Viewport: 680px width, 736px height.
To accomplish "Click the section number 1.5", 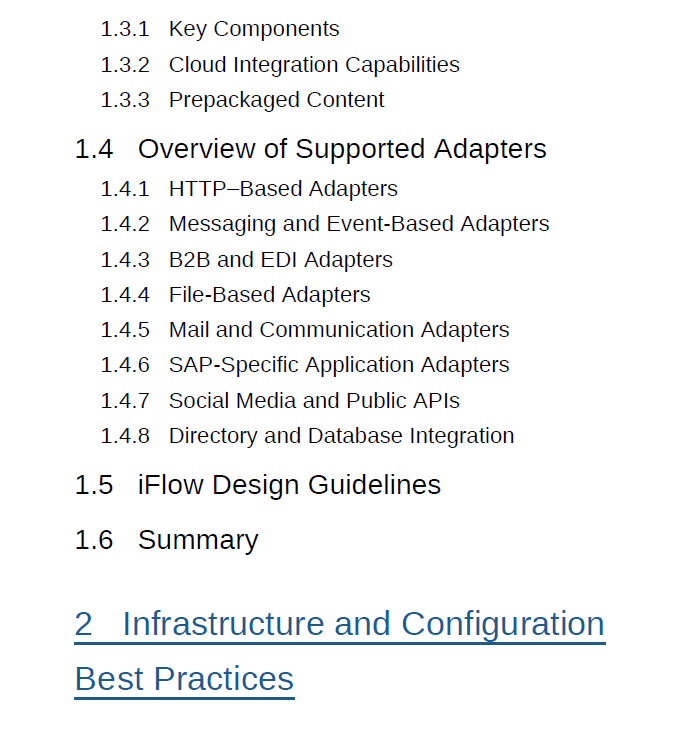I will (94, 485).
